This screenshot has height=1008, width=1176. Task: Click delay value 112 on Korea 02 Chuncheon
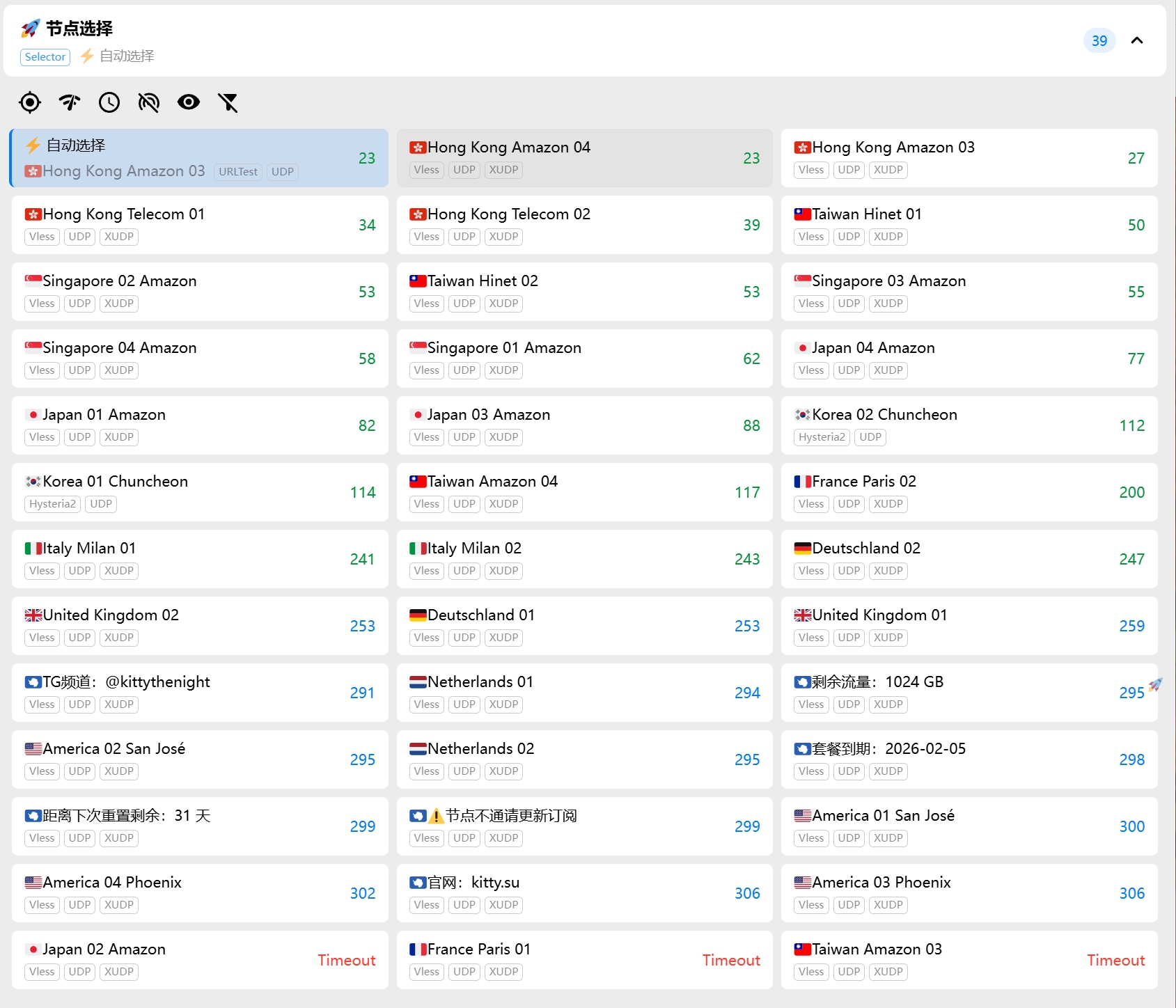[x=1131, y=425]
